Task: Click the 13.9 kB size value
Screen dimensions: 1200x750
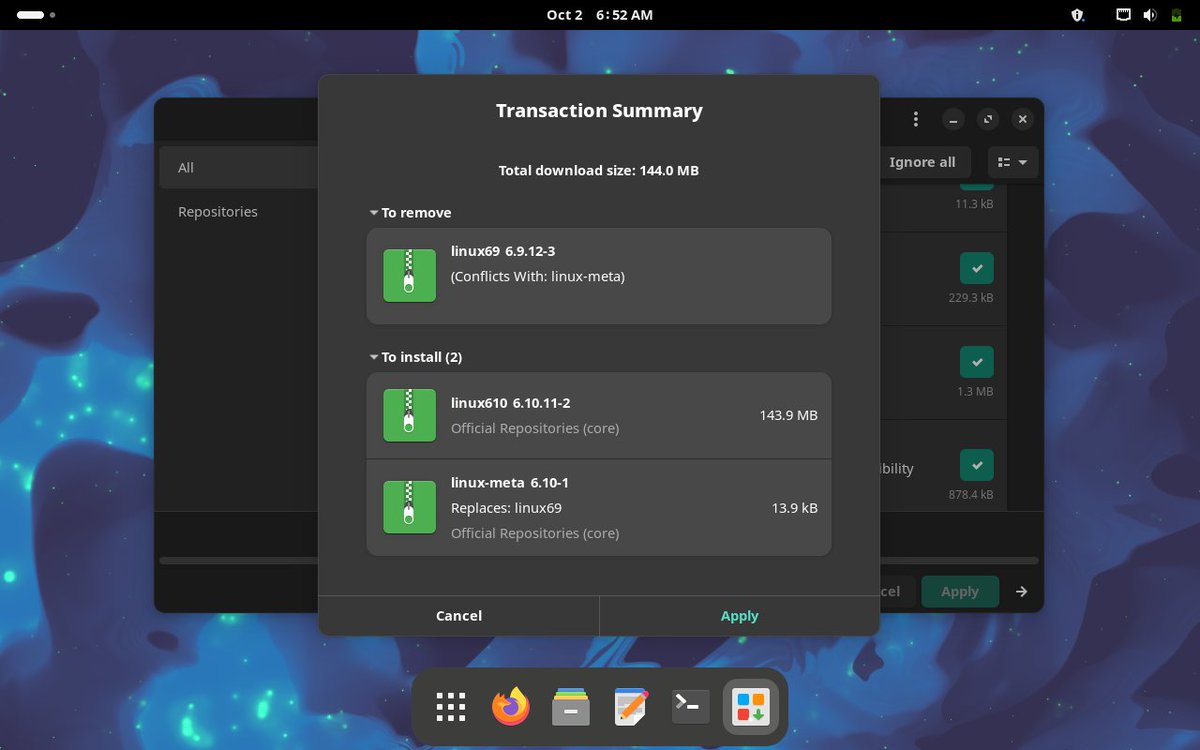Action: click(x=795, y=508)
